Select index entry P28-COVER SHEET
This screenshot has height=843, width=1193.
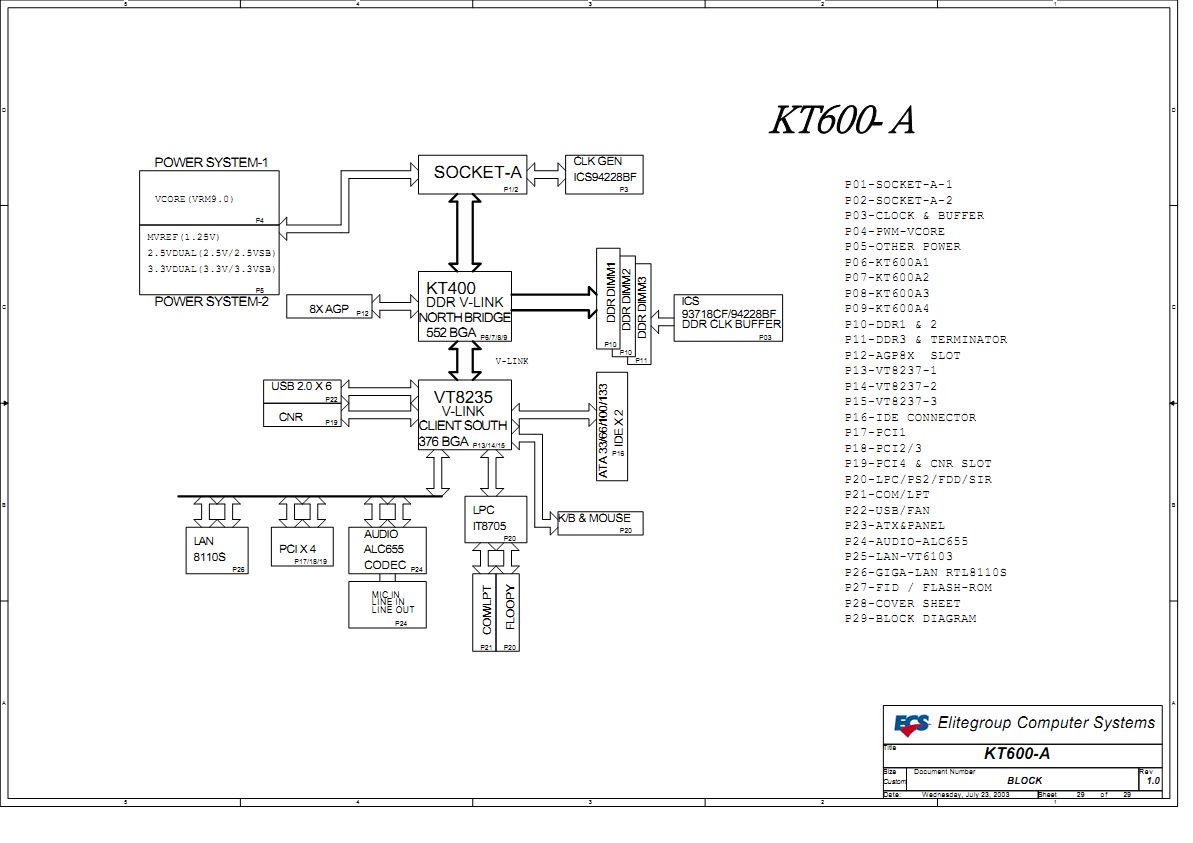(902, 603)
